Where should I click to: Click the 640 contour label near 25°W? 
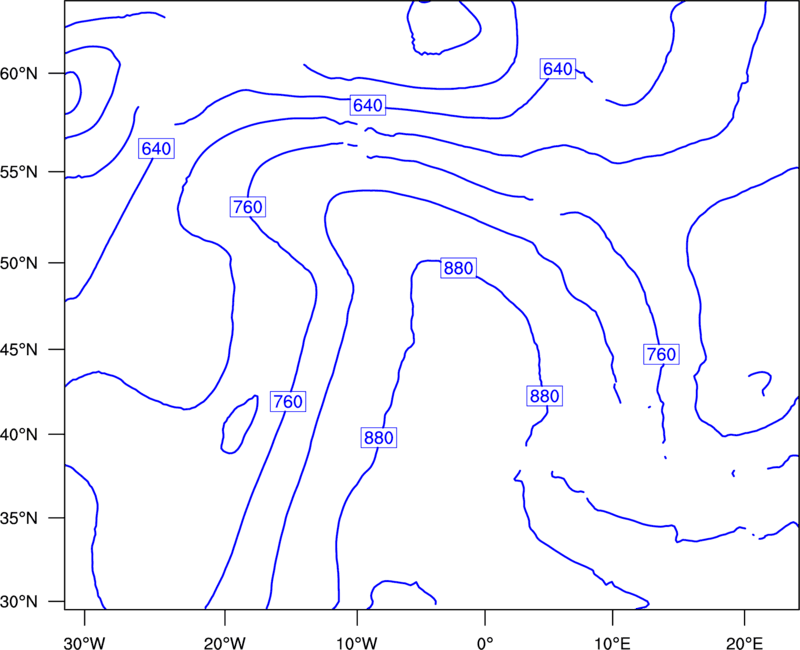pos(157,148)
